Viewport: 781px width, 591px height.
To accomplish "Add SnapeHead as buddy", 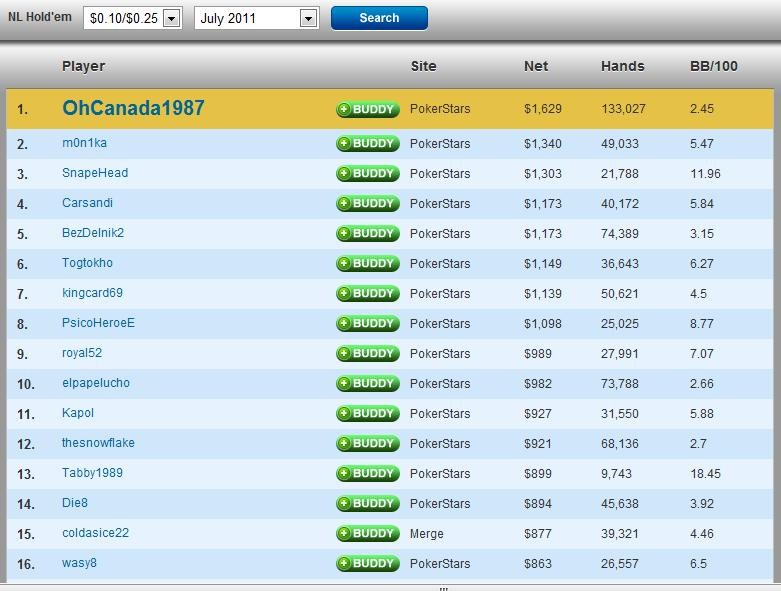I will coord(368,173).
